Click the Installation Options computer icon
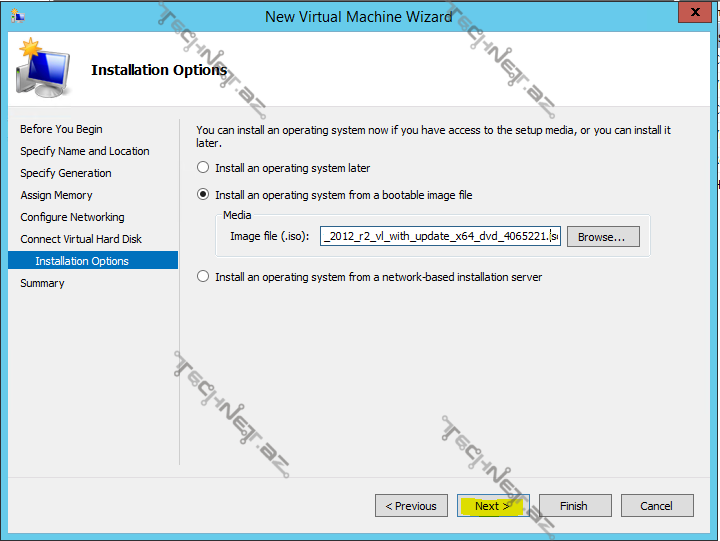Image resolution: width=720 pixels, height=541 pixels. coord(43,70)
